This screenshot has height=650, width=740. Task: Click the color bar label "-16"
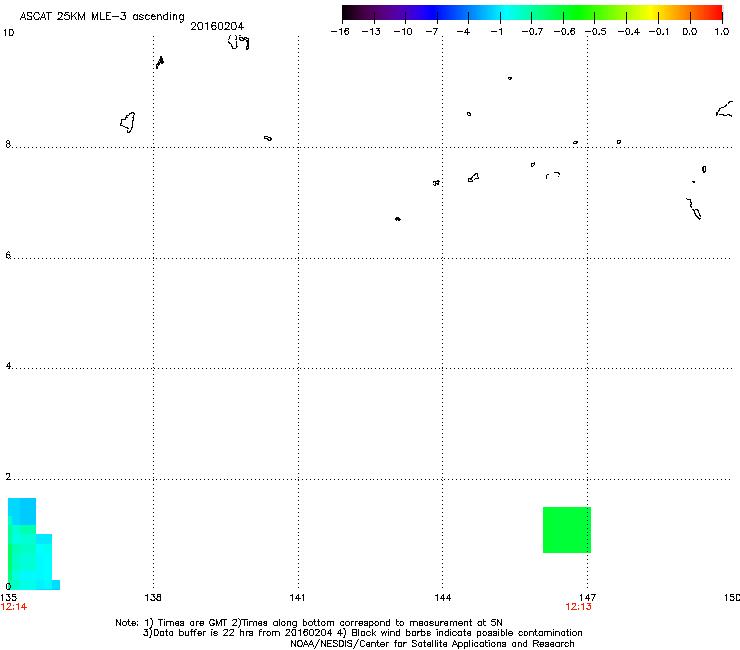(340, 32)
